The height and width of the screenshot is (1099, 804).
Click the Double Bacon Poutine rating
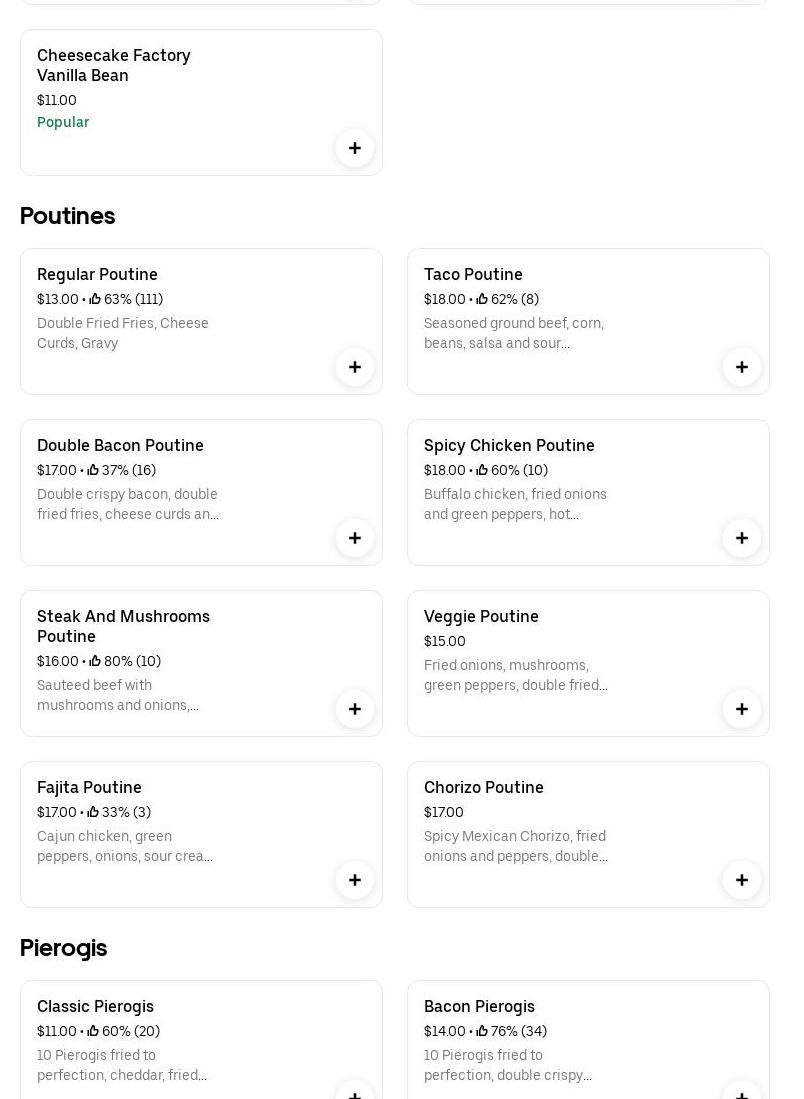point(122,470)
